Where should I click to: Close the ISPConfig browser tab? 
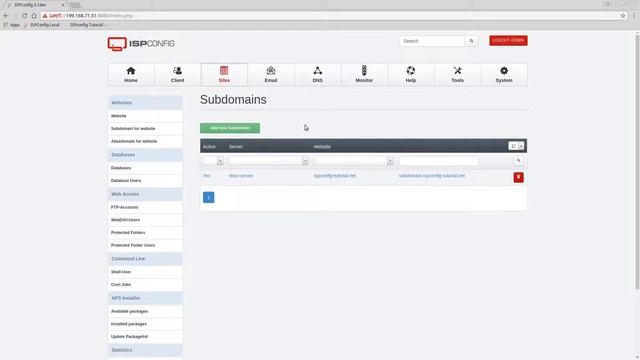pos(63,5)
